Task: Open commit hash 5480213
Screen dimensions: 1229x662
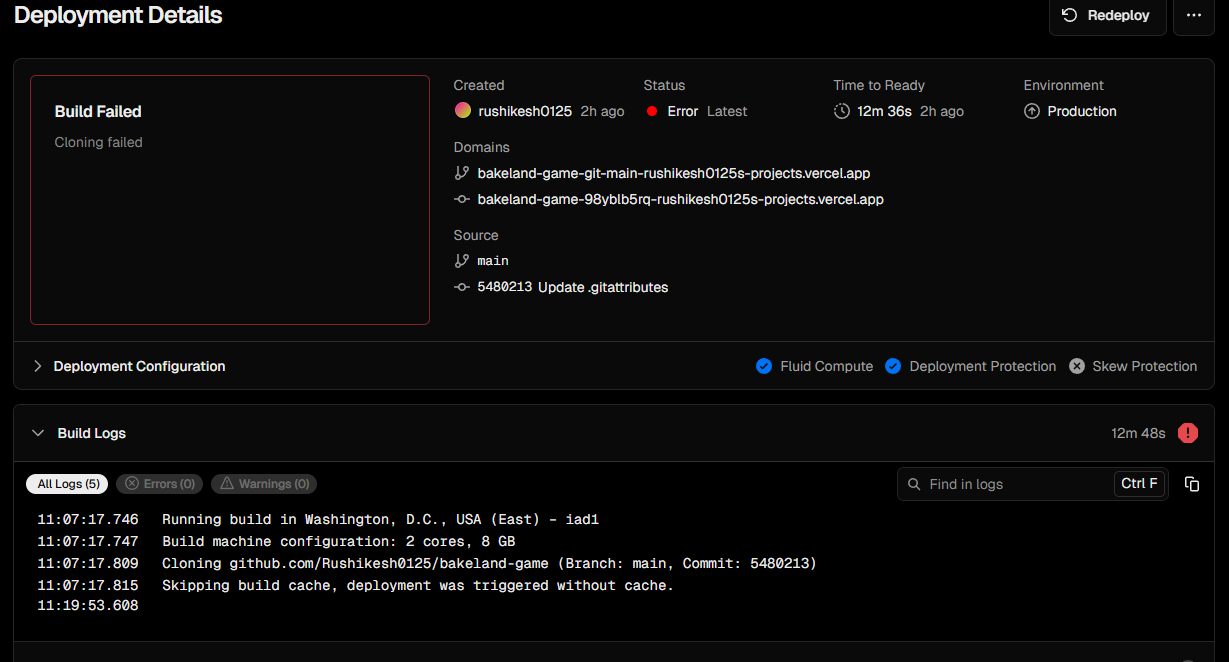Action: [505, 287]
